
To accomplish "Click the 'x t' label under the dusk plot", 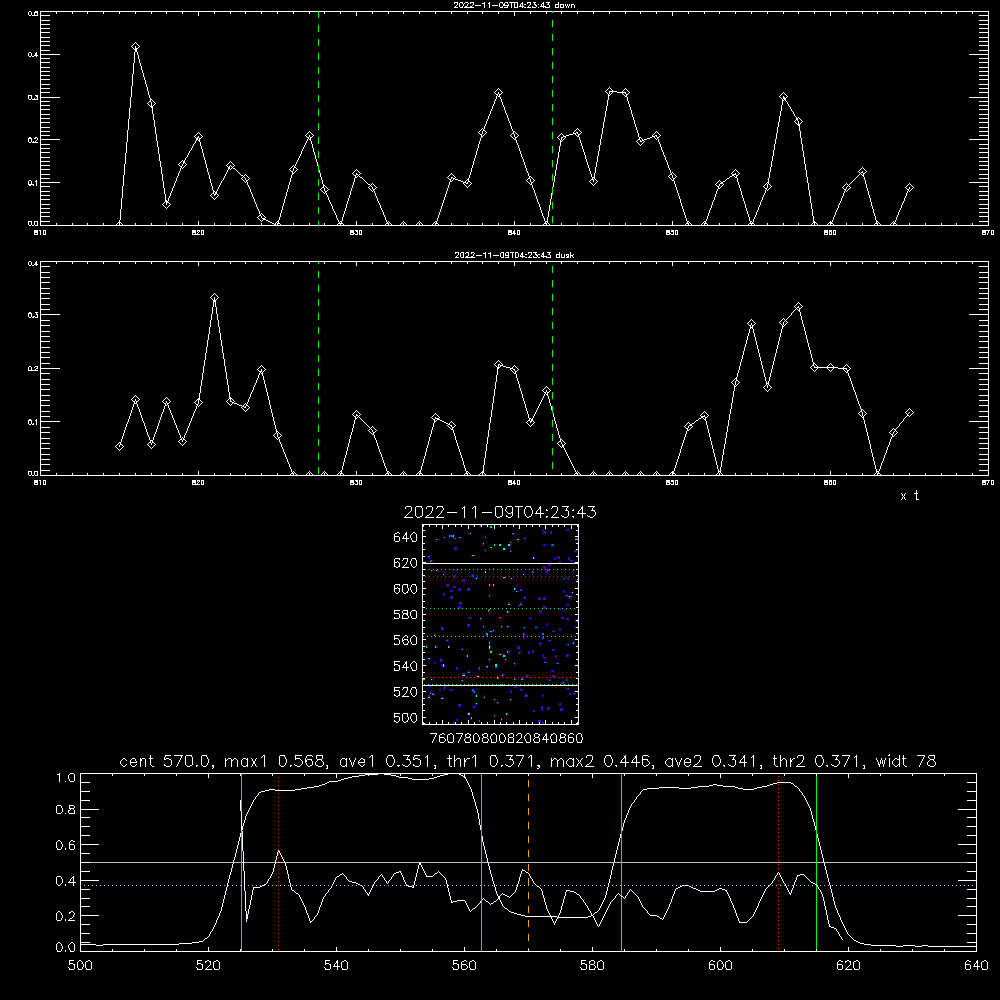I will coord(909,496).
